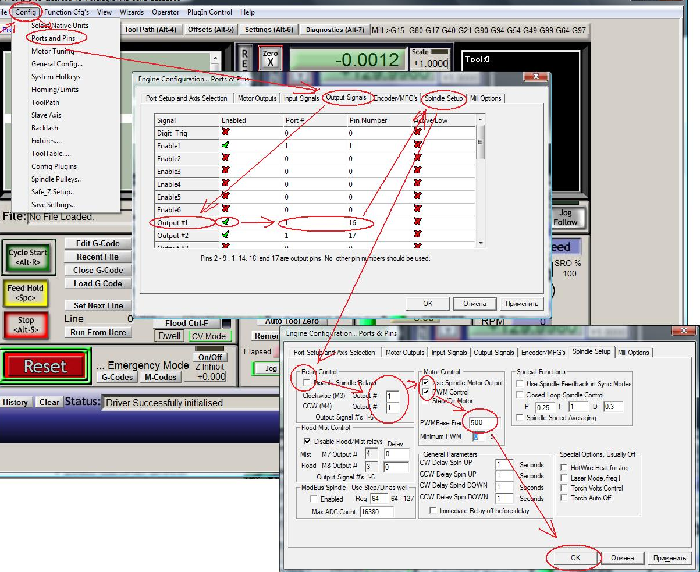Viewport: 700px width, 572px height.
Task: Click the Max ADC Count field
Action: (x=376, y=512)
